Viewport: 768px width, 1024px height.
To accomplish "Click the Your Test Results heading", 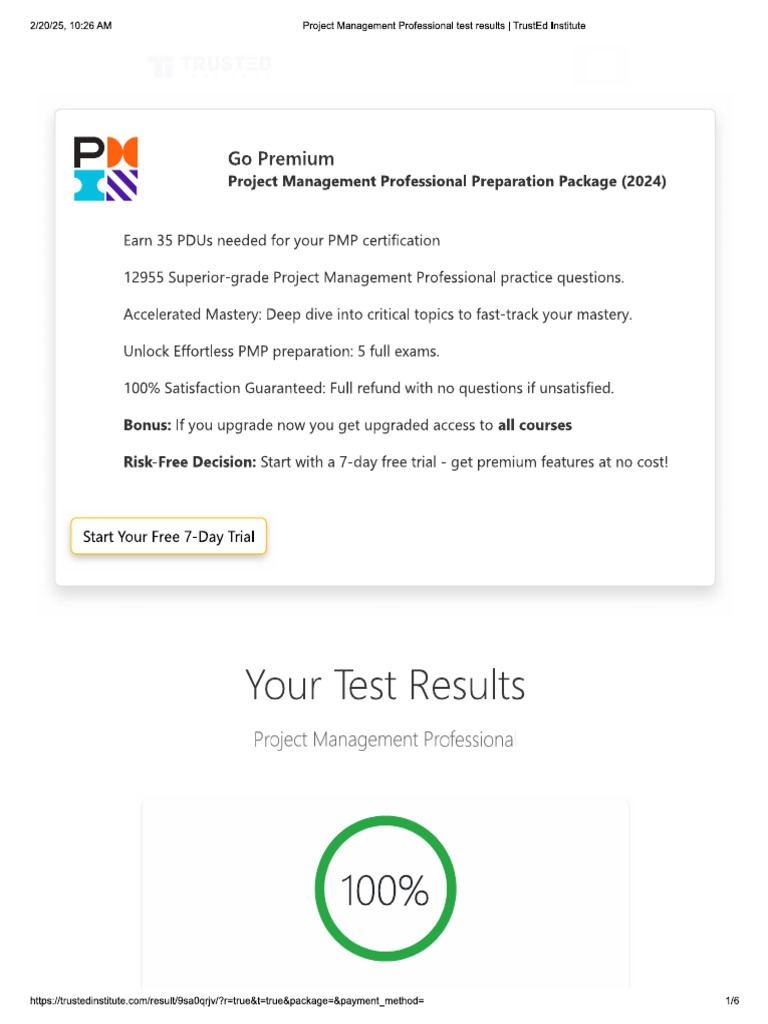I will pyautogui.click(x=385, y=686).
